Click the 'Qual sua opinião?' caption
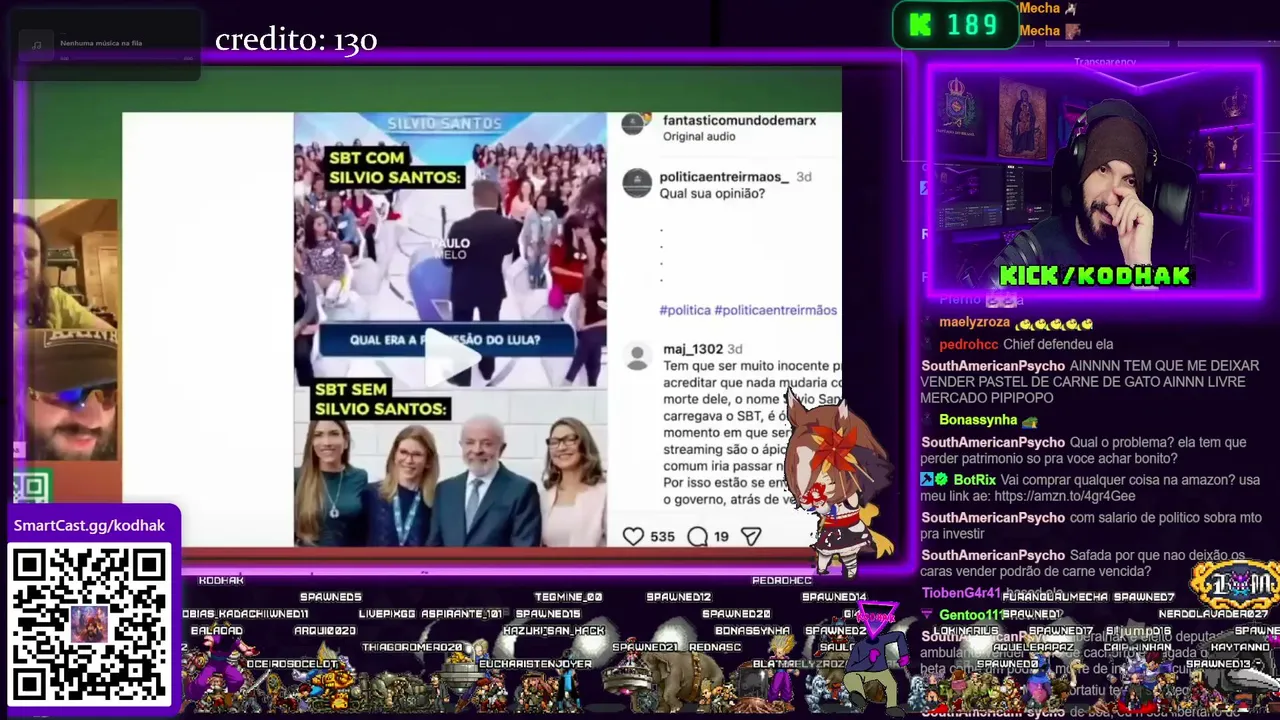The height and width of the screenshot is (720, 1280). [712, 194]
